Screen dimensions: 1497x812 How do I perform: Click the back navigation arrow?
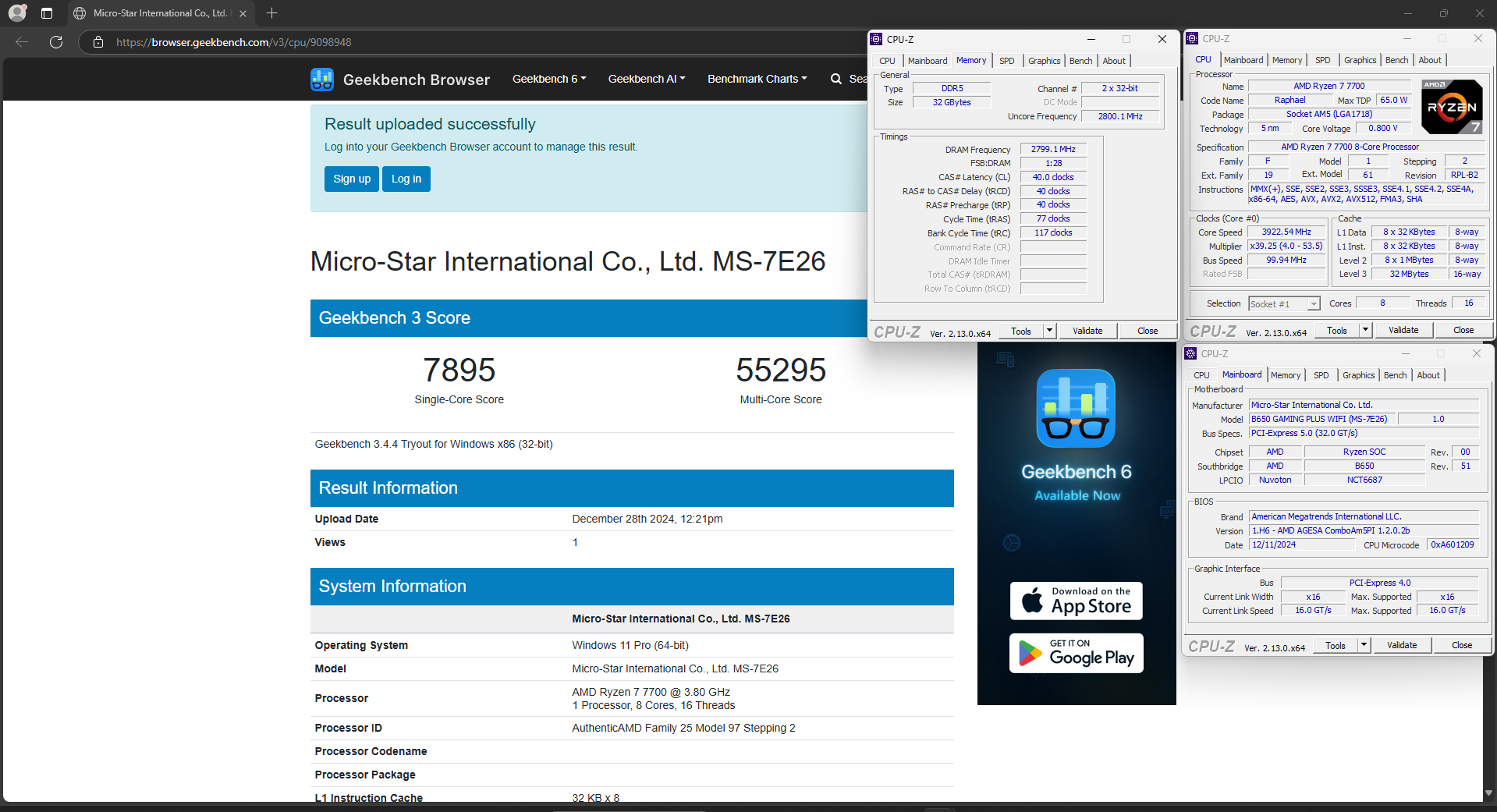coord(22,42)
